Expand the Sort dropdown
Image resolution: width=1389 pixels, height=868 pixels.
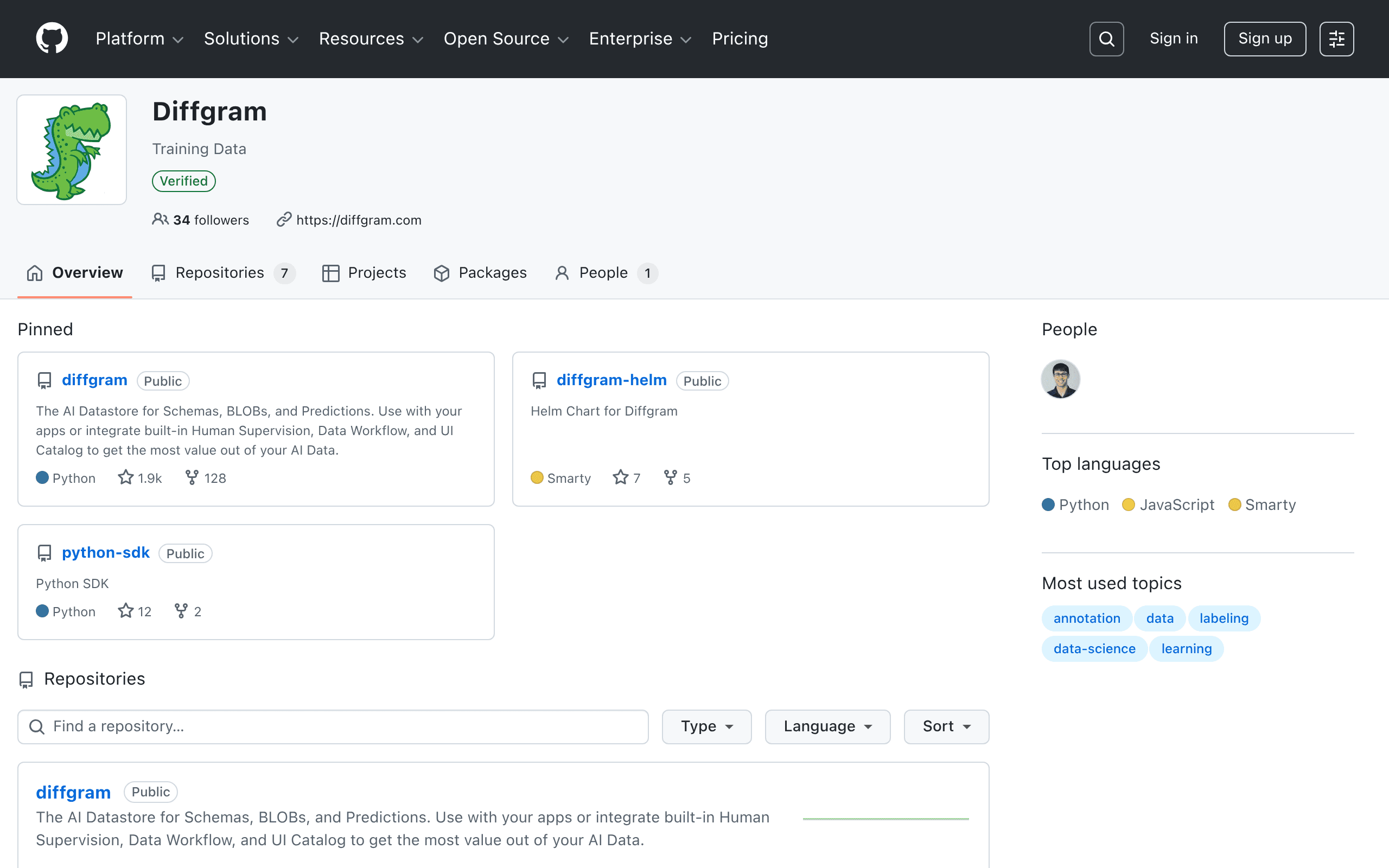[946, 726]
